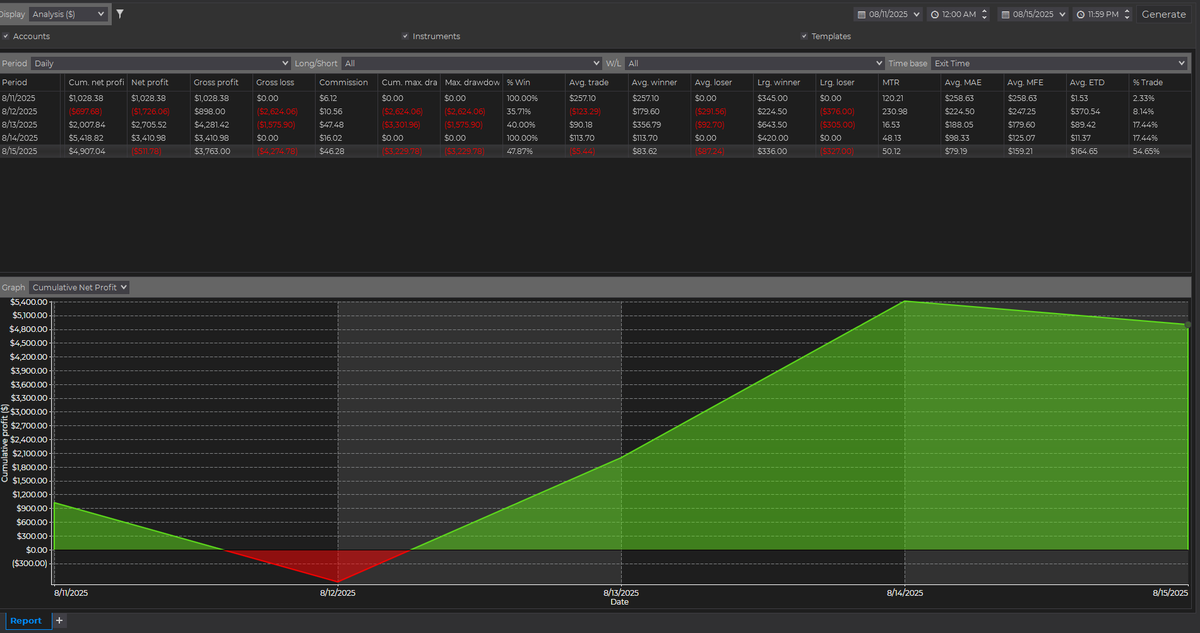Screen dimensions: 1200x633
Task: Click the Avg. loser column header
Action: click(x=722, y=82)
